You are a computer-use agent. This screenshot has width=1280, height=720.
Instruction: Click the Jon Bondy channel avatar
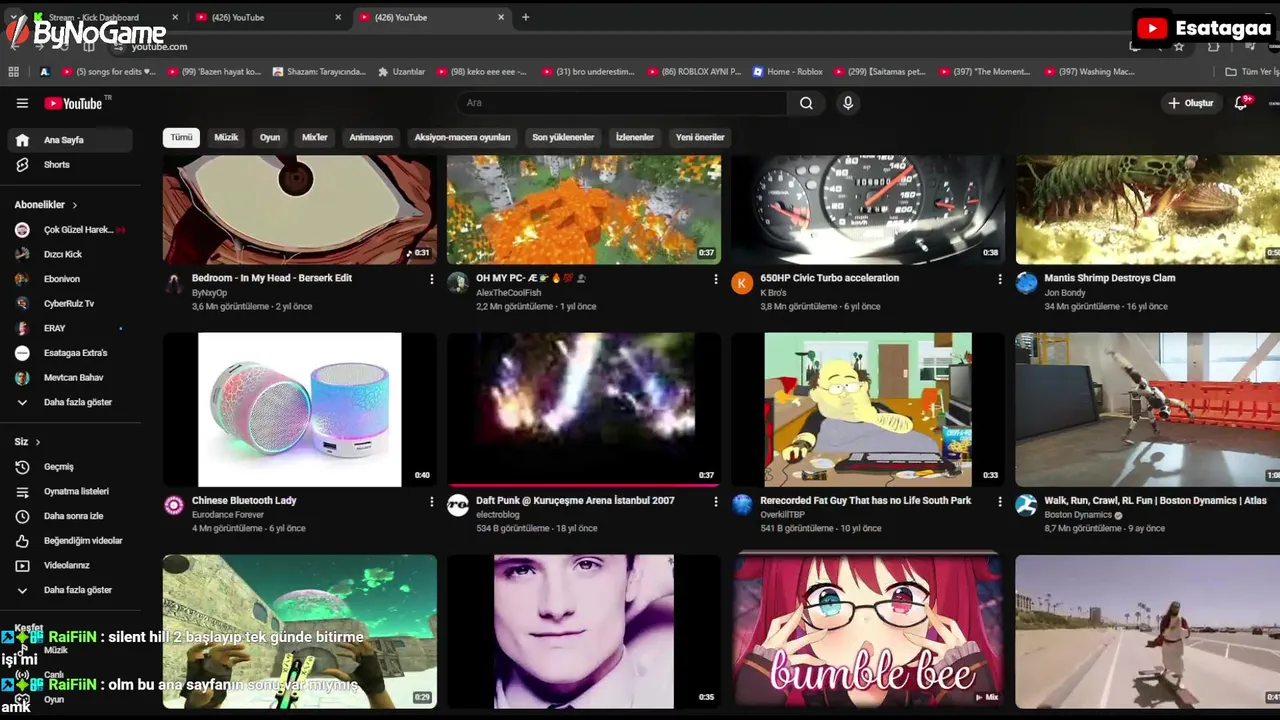coord(1026,283)
